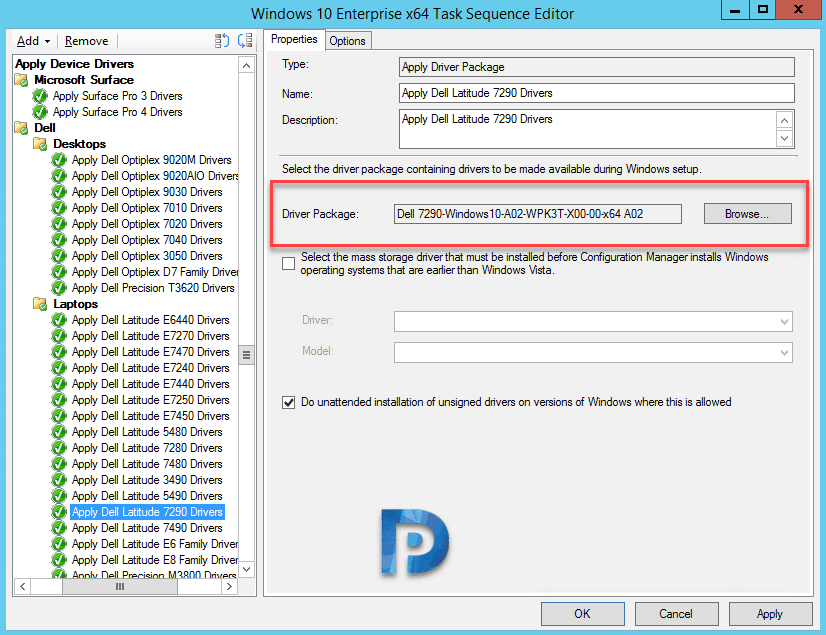Select Apply Dell Latitude E7440 Drivers
This screenshot has width=826, height=635.
[151, 384]
